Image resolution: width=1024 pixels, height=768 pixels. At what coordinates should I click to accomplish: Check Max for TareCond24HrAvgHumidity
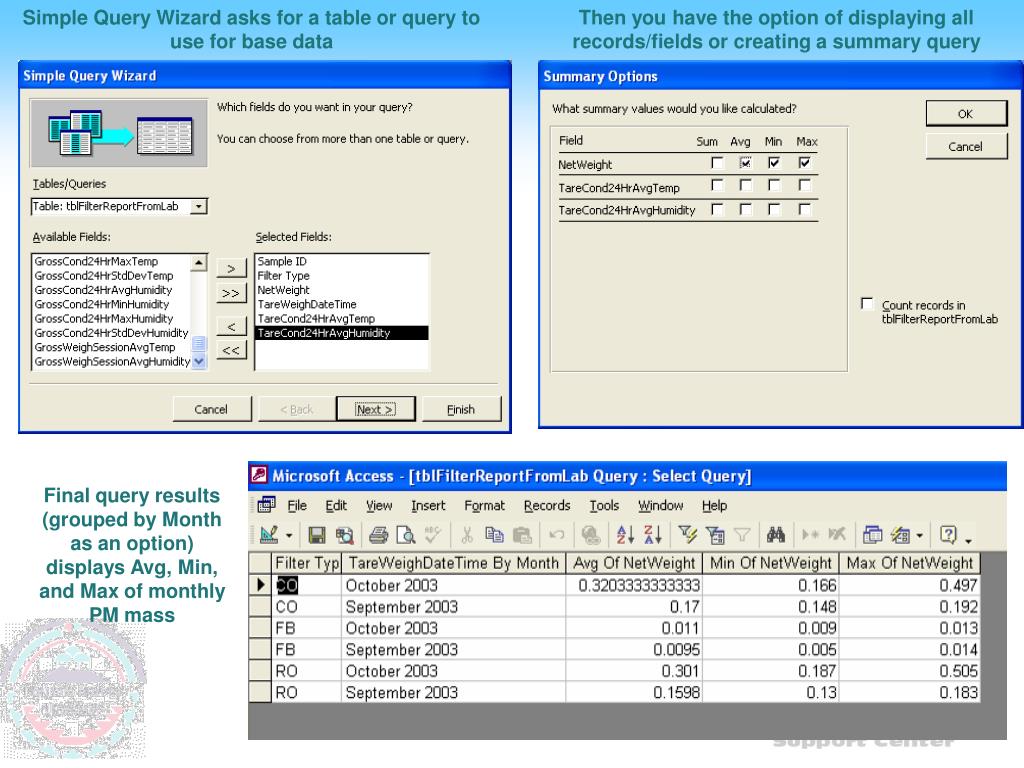805,209
